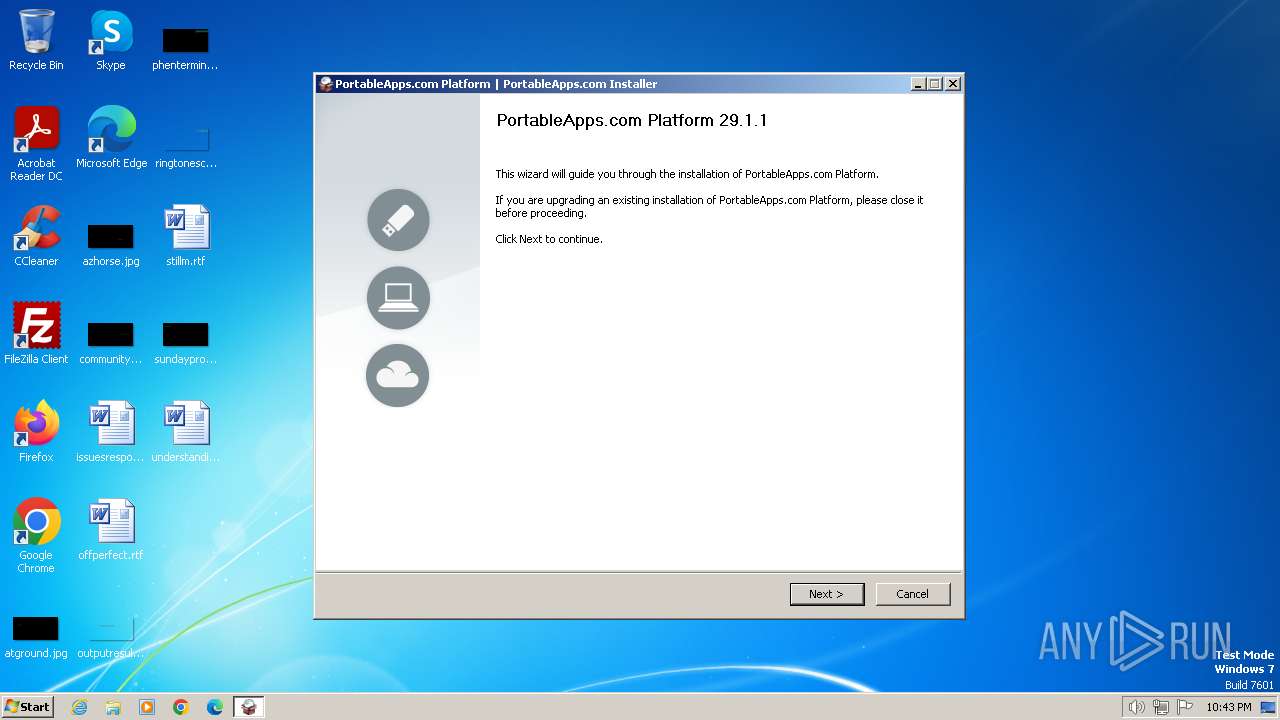Viewport: 1280px width, 720px height.
Task: Select the CCleaner desktop shortcut
Action: click(x=36, y=236)
